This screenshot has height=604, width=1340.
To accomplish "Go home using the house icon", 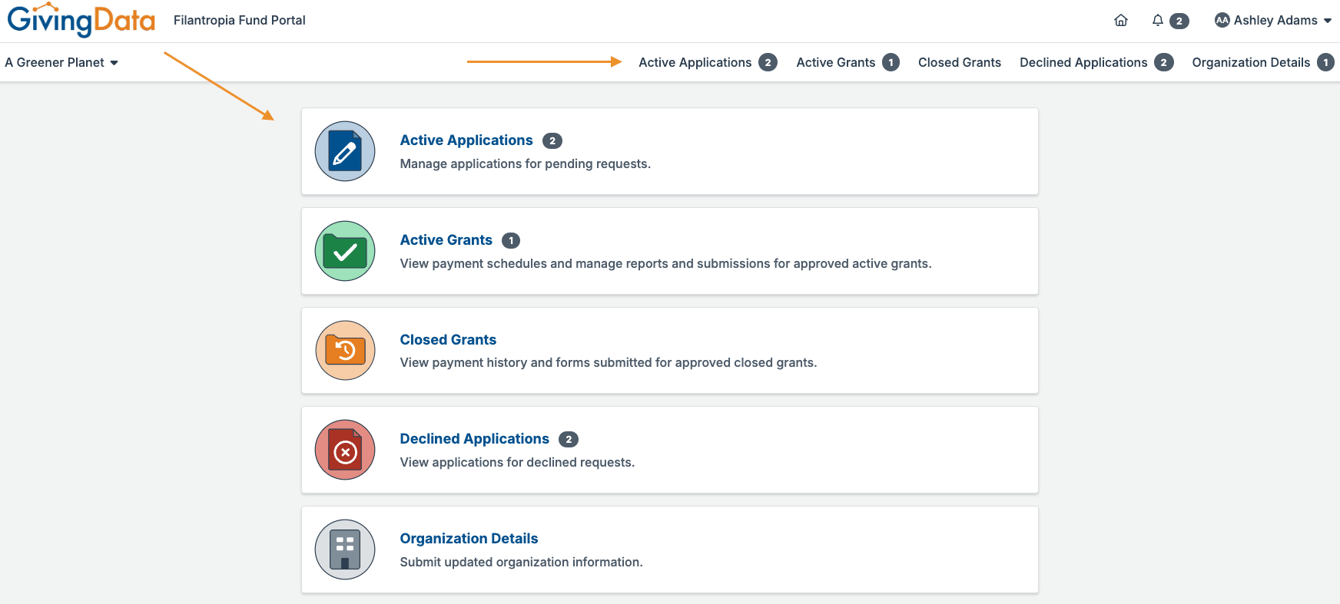I will pos(1120,19).
